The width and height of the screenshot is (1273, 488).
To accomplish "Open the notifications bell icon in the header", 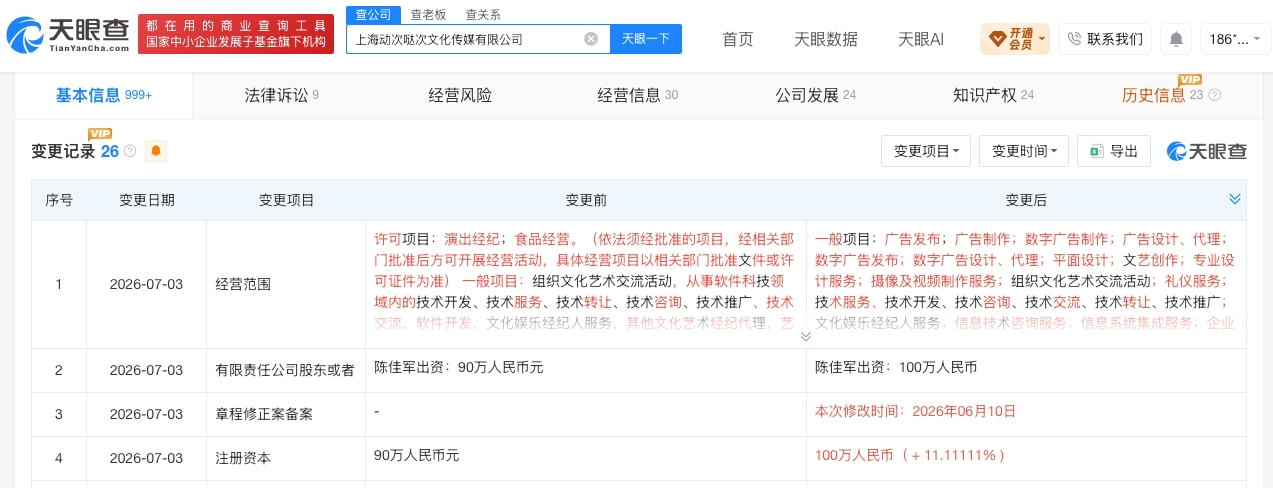I will coord(1176,39).
